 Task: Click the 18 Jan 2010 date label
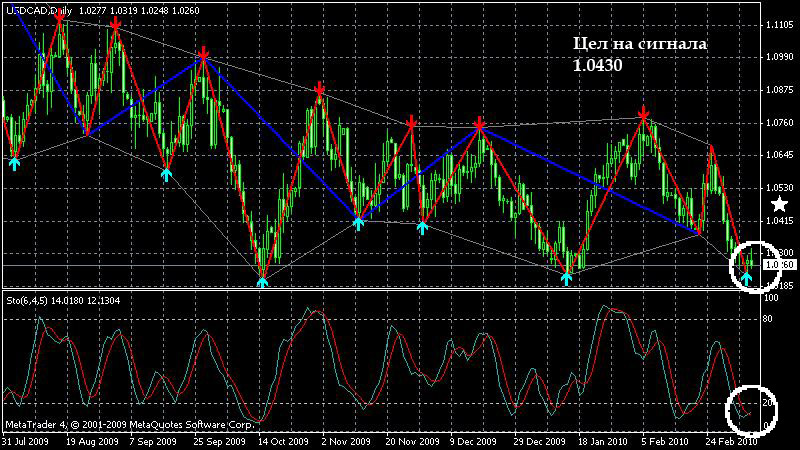click(603, 441)
